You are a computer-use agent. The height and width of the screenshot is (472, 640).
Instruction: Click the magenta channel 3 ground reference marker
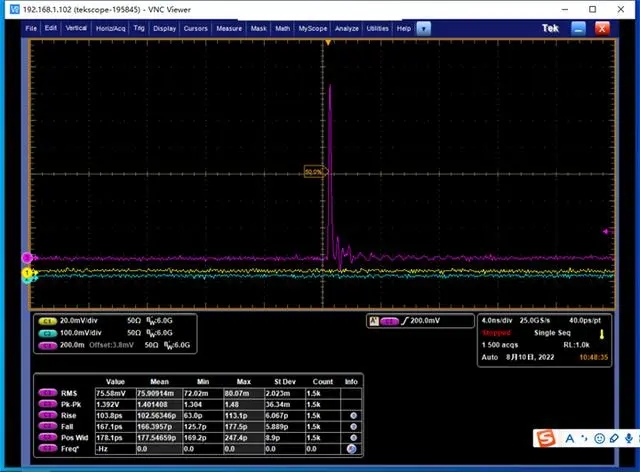pyautogui.click(x=27, y=258)
